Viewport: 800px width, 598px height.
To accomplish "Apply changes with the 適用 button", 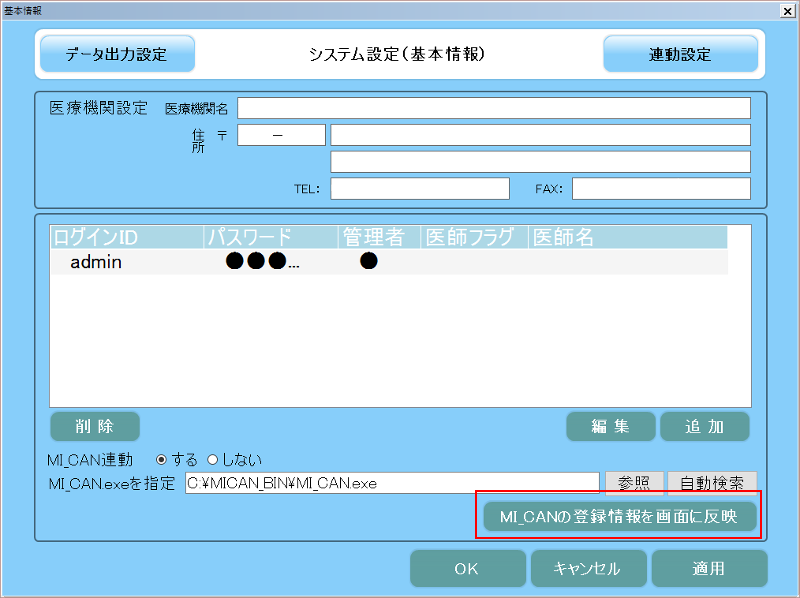I will point(710,568).
